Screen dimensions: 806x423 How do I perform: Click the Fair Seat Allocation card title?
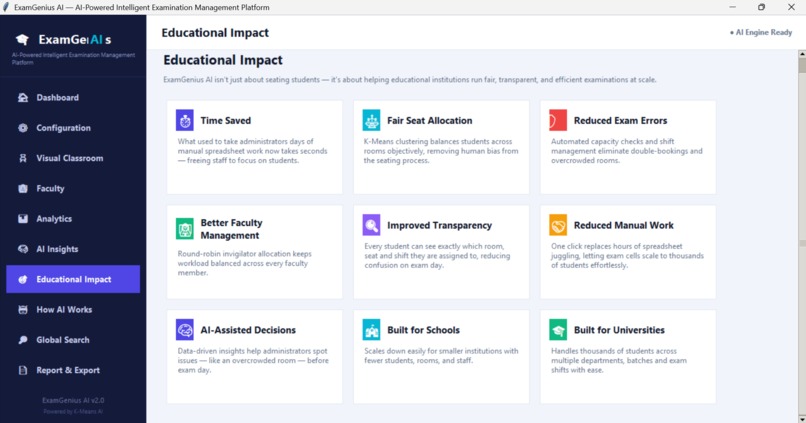429,120
